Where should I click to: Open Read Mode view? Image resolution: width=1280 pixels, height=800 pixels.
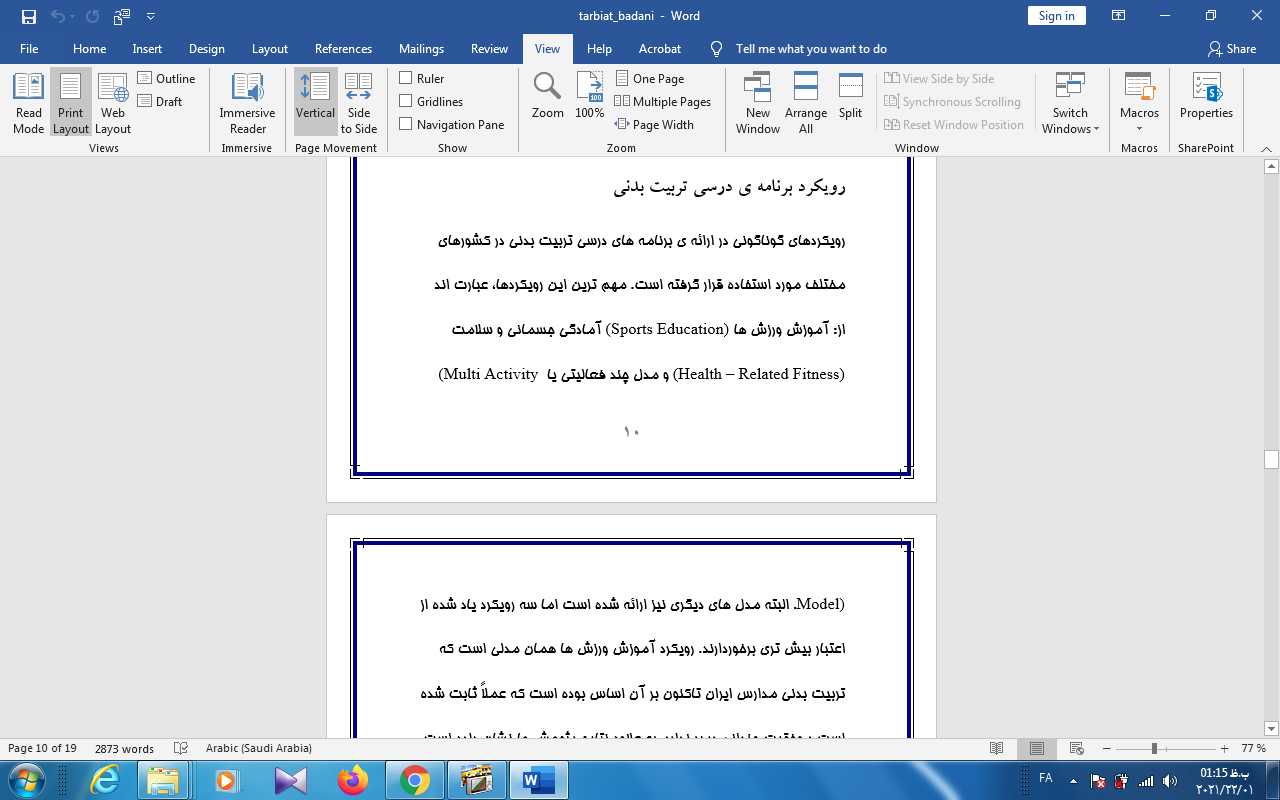(x=28, y=102)
